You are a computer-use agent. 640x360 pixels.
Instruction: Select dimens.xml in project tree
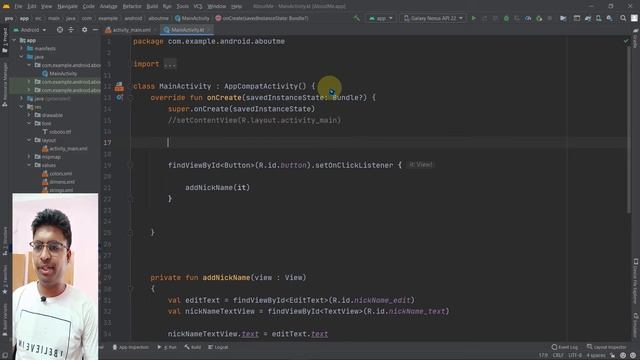coord(58,182)
